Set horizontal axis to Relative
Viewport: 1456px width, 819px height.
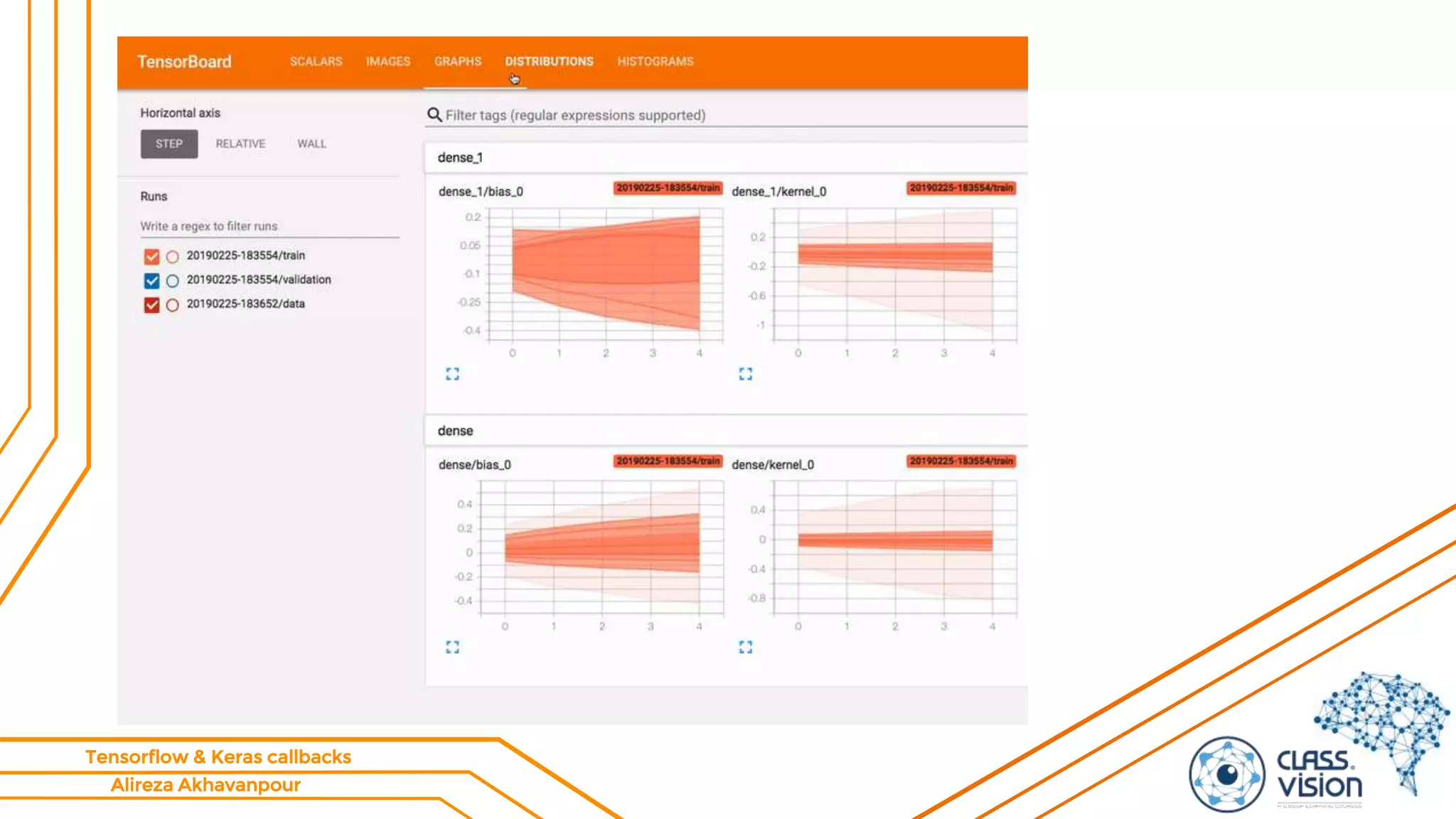click(240, 144)
